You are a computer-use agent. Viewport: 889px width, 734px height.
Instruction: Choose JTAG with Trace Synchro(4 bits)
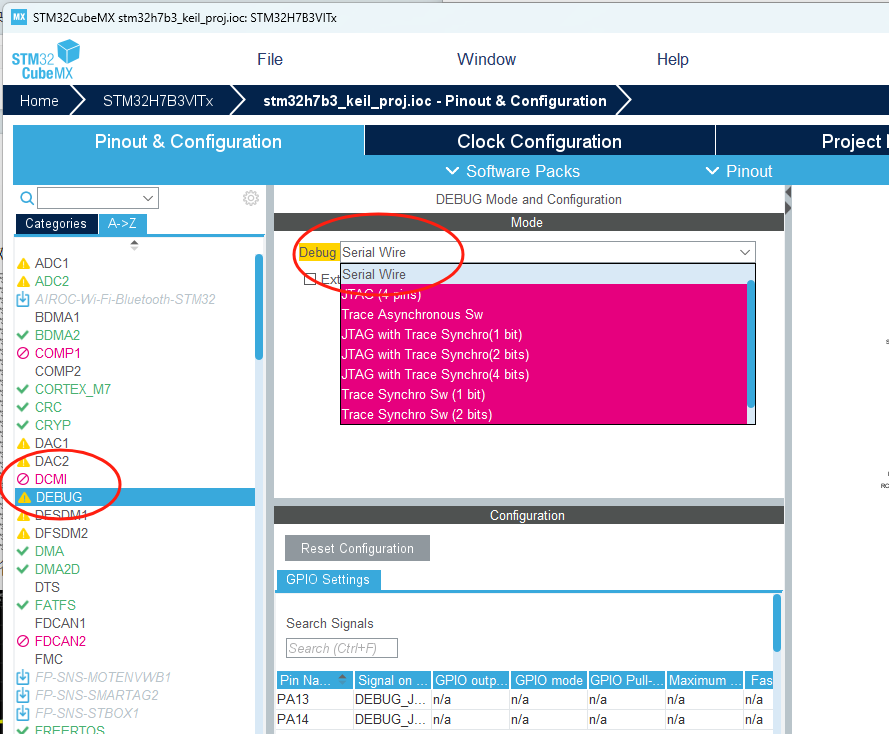coord(544,375)
